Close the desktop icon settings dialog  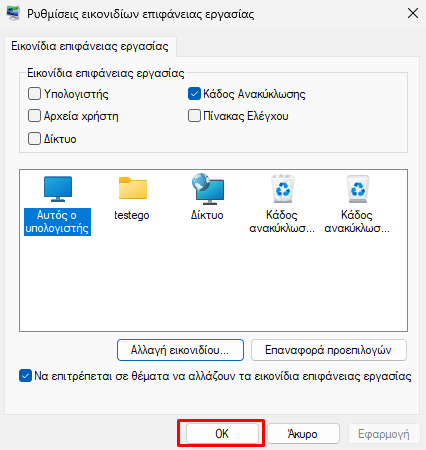[x=413, y=13]
